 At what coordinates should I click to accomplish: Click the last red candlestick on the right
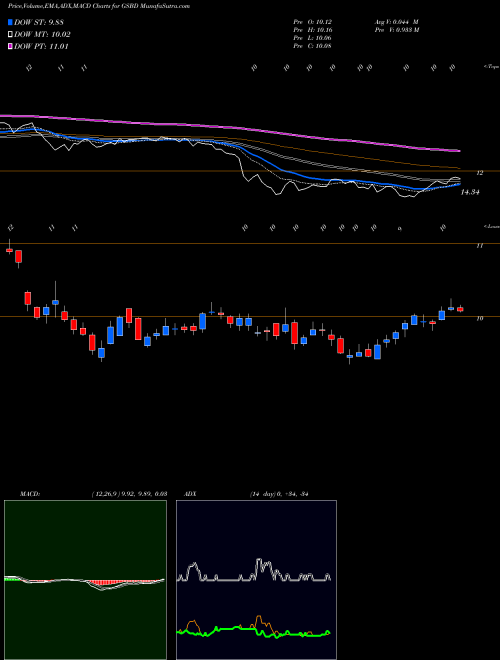[x=460, y=309]
